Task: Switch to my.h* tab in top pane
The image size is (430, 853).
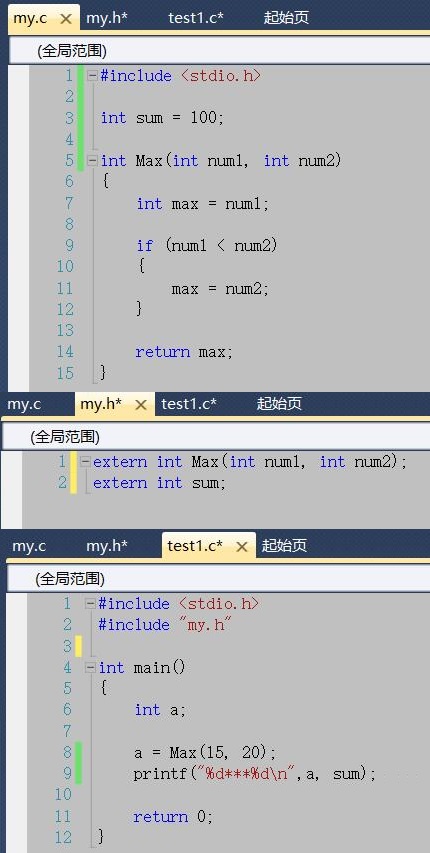Action: 107,17
